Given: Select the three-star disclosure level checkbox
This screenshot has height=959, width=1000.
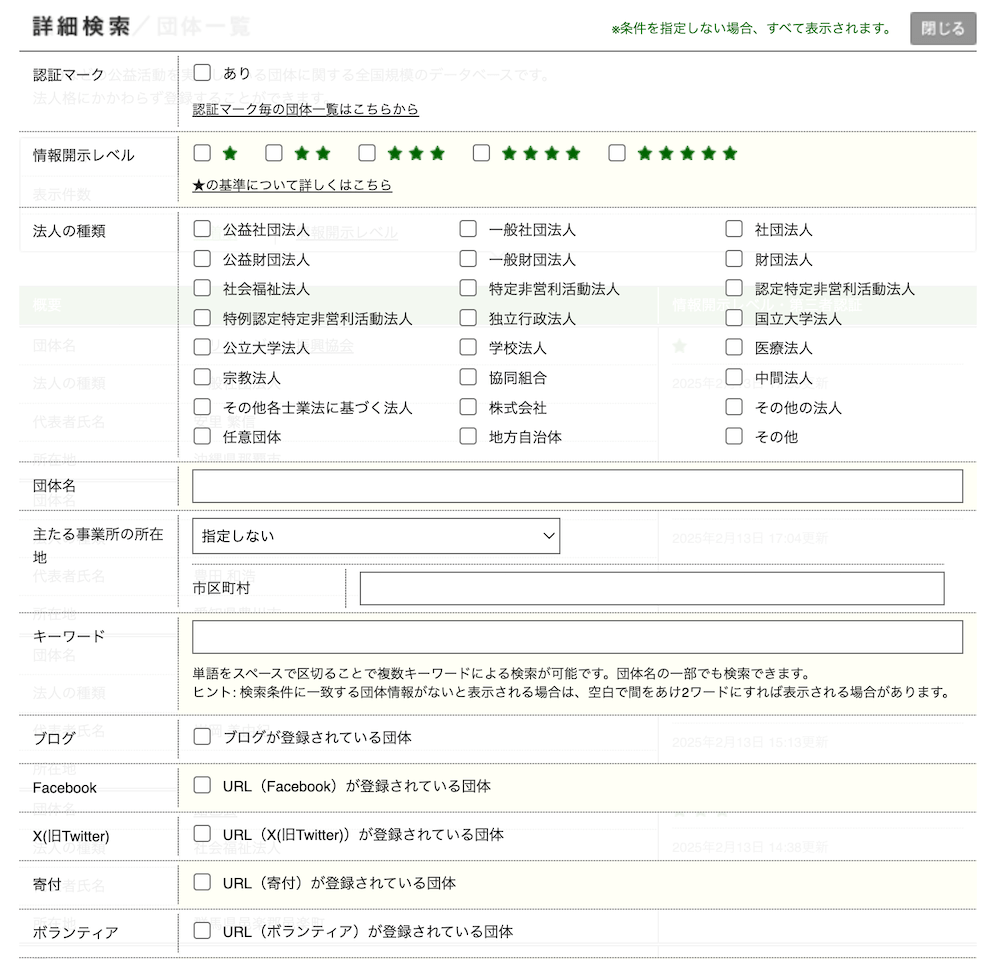Looking at the screenshot, I should coord(367,153).
